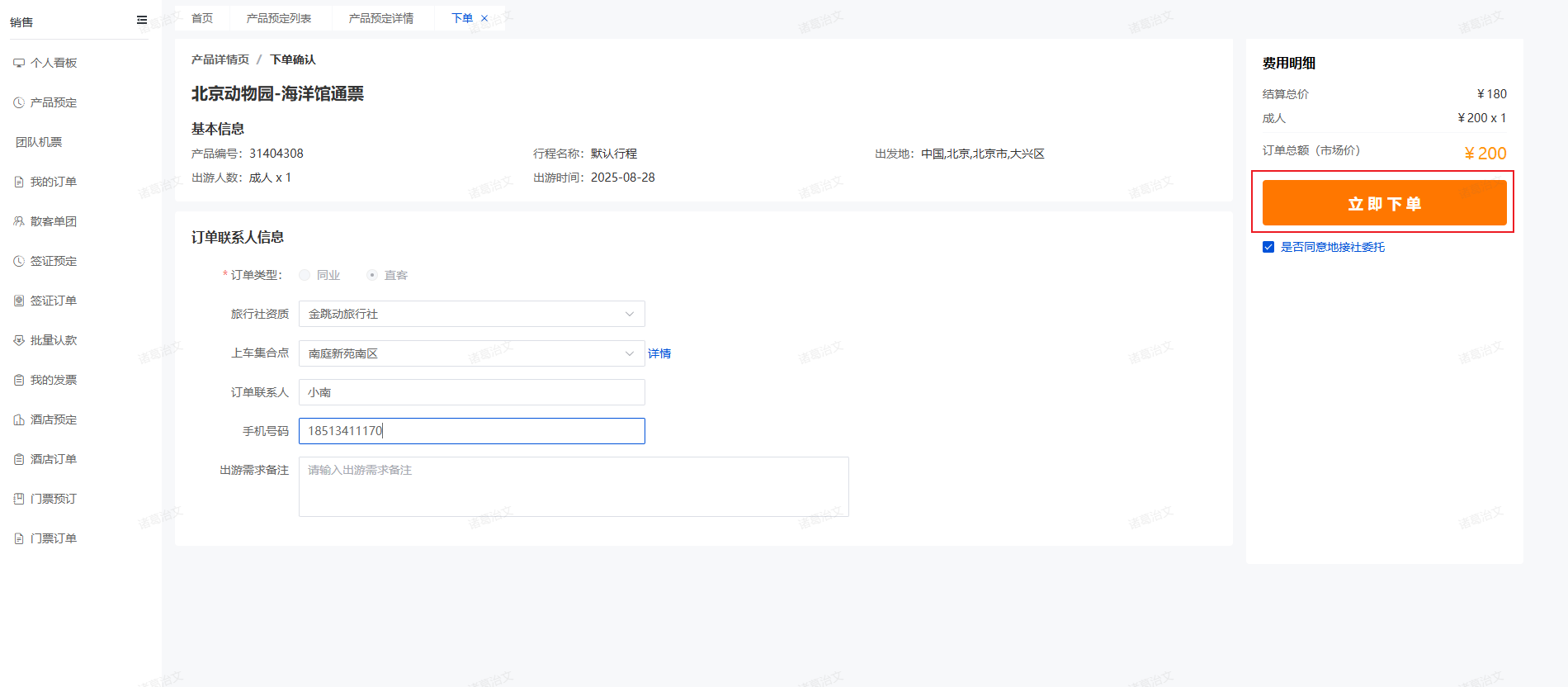Expand the 上车集合点 dropdown
The image size is (1568, 687).
click(x=471, y=353)
